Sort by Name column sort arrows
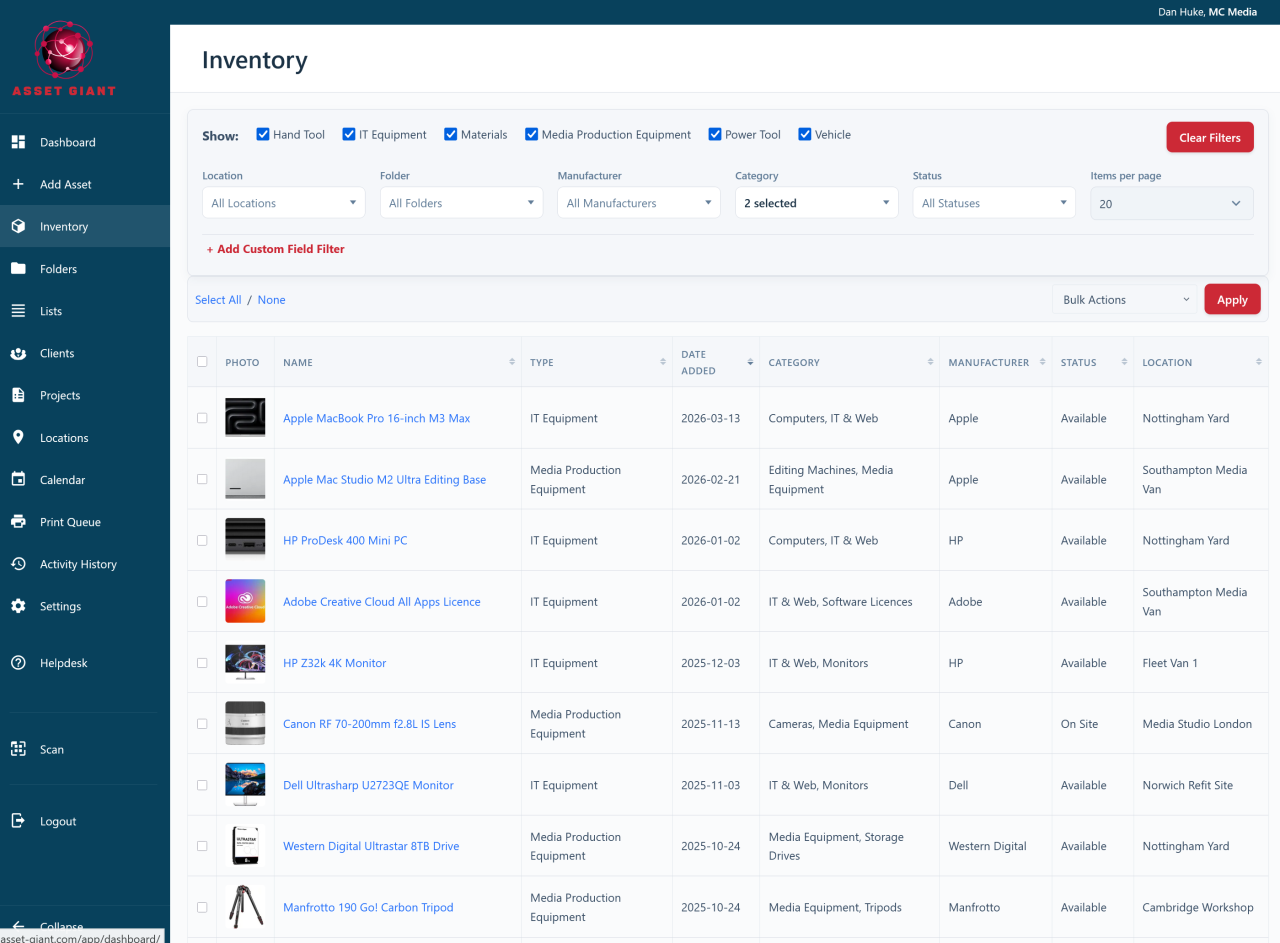The height and width of the screenshot is (943, 1280). tap(513, 362)
